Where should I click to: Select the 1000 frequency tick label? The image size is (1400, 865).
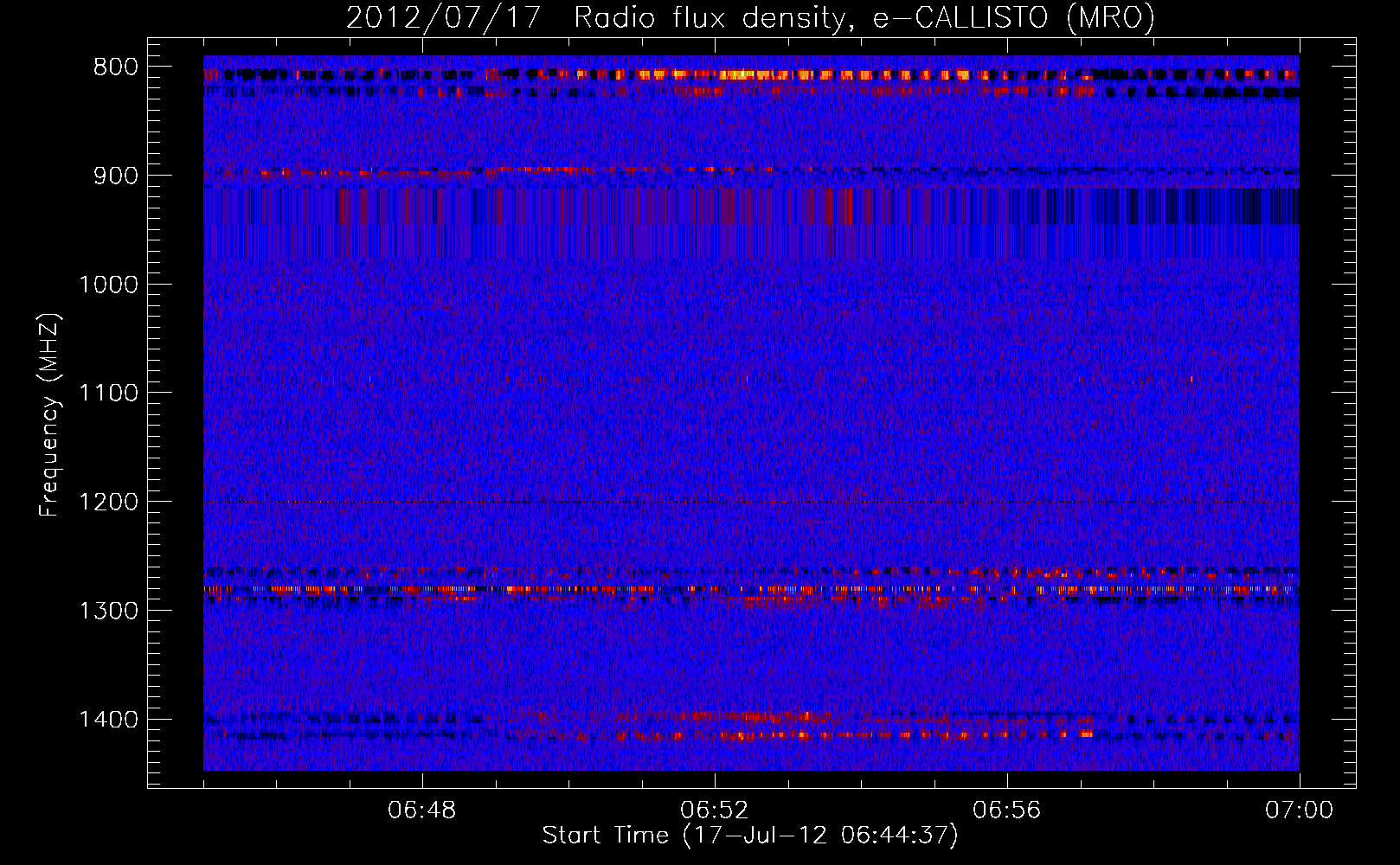(x=108, y=285)
